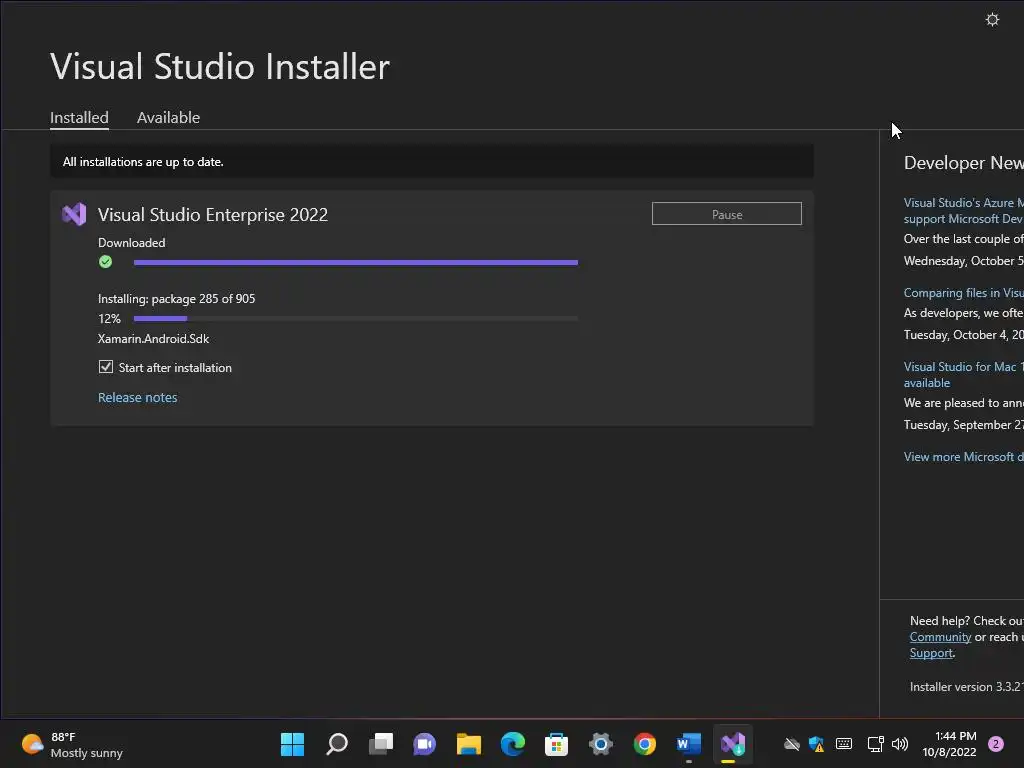Select Visual Studio Installer taskbar icon
Viewport: 1024px width, 768px height.
[733, 744]
